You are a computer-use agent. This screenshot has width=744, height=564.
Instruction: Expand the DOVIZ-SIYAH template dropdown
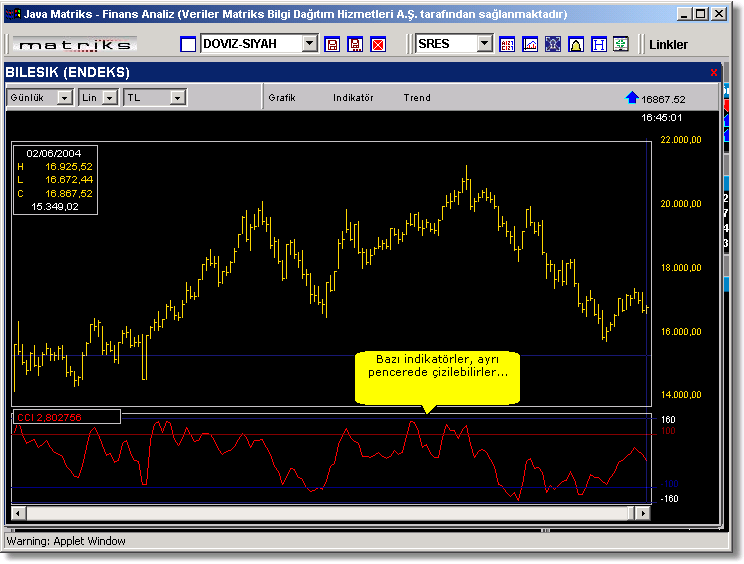309,44
